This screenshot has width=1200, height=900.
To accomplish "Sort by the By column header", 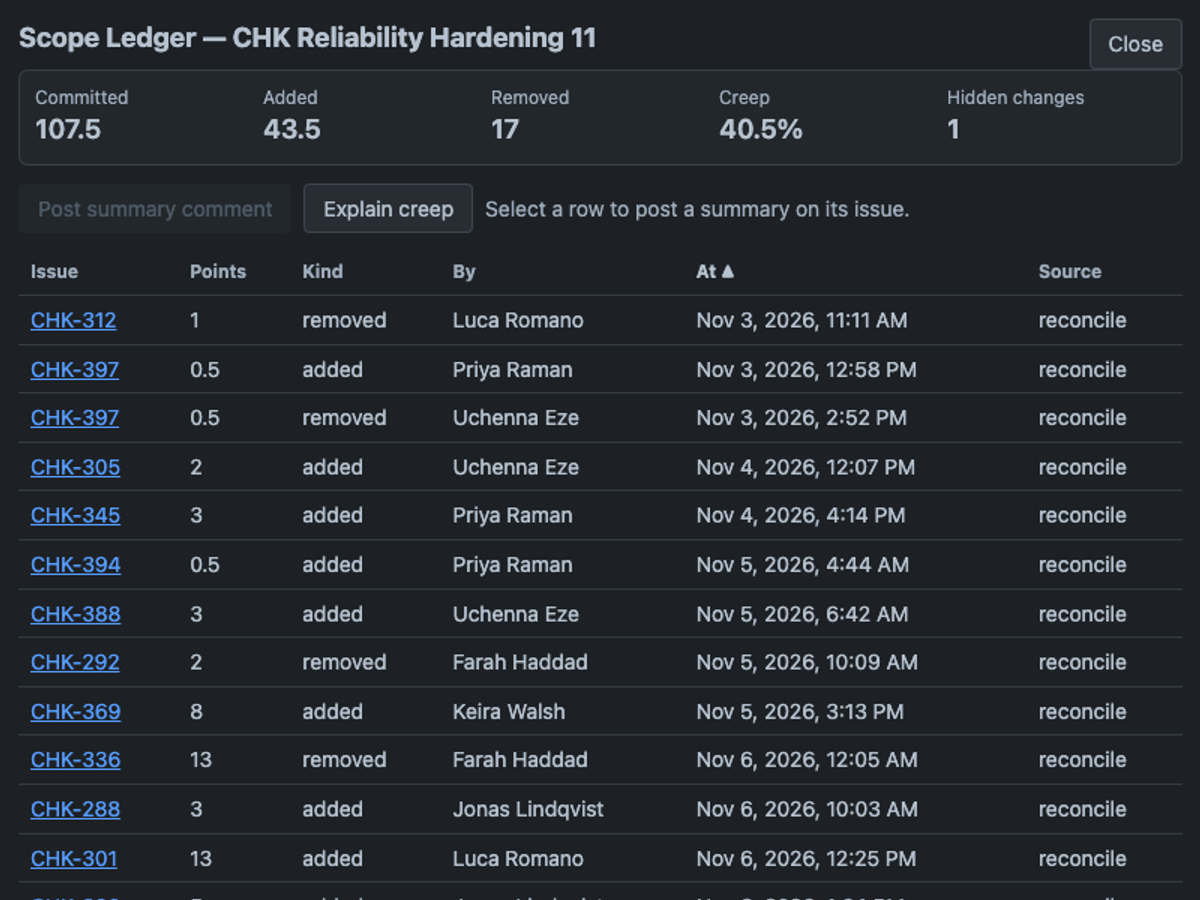I will coord(464,272).
